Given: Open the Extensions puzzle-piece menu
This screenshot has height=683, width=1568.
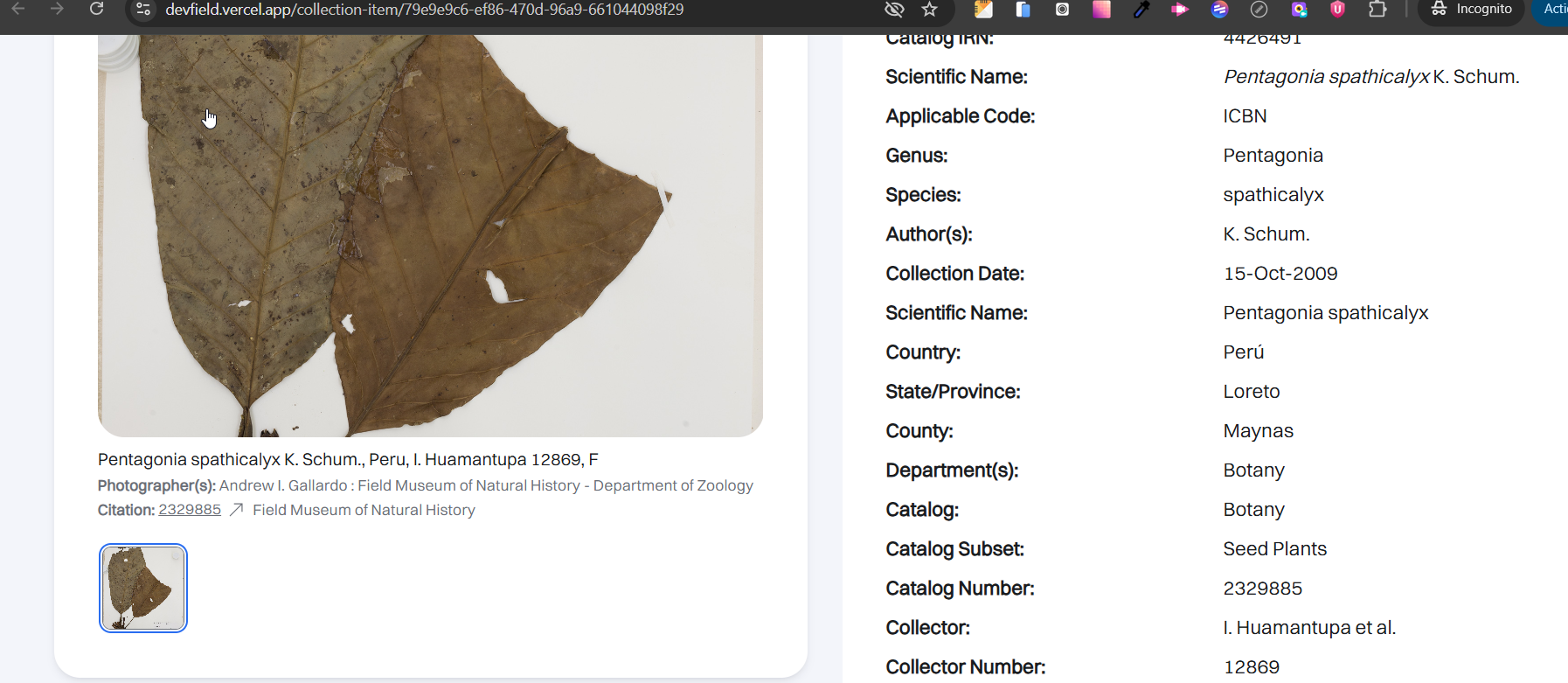Looking at the screenshot, I should pyautogui.click(x=1377, y=10).
